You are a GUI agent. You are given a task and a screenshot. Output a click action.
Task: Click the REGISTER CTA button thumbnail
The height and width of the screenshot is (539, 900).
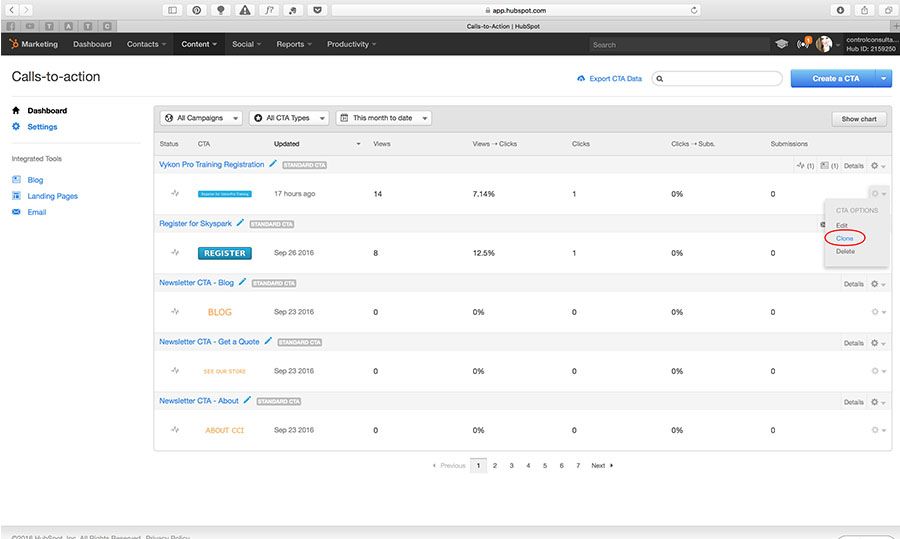(224, 253)
